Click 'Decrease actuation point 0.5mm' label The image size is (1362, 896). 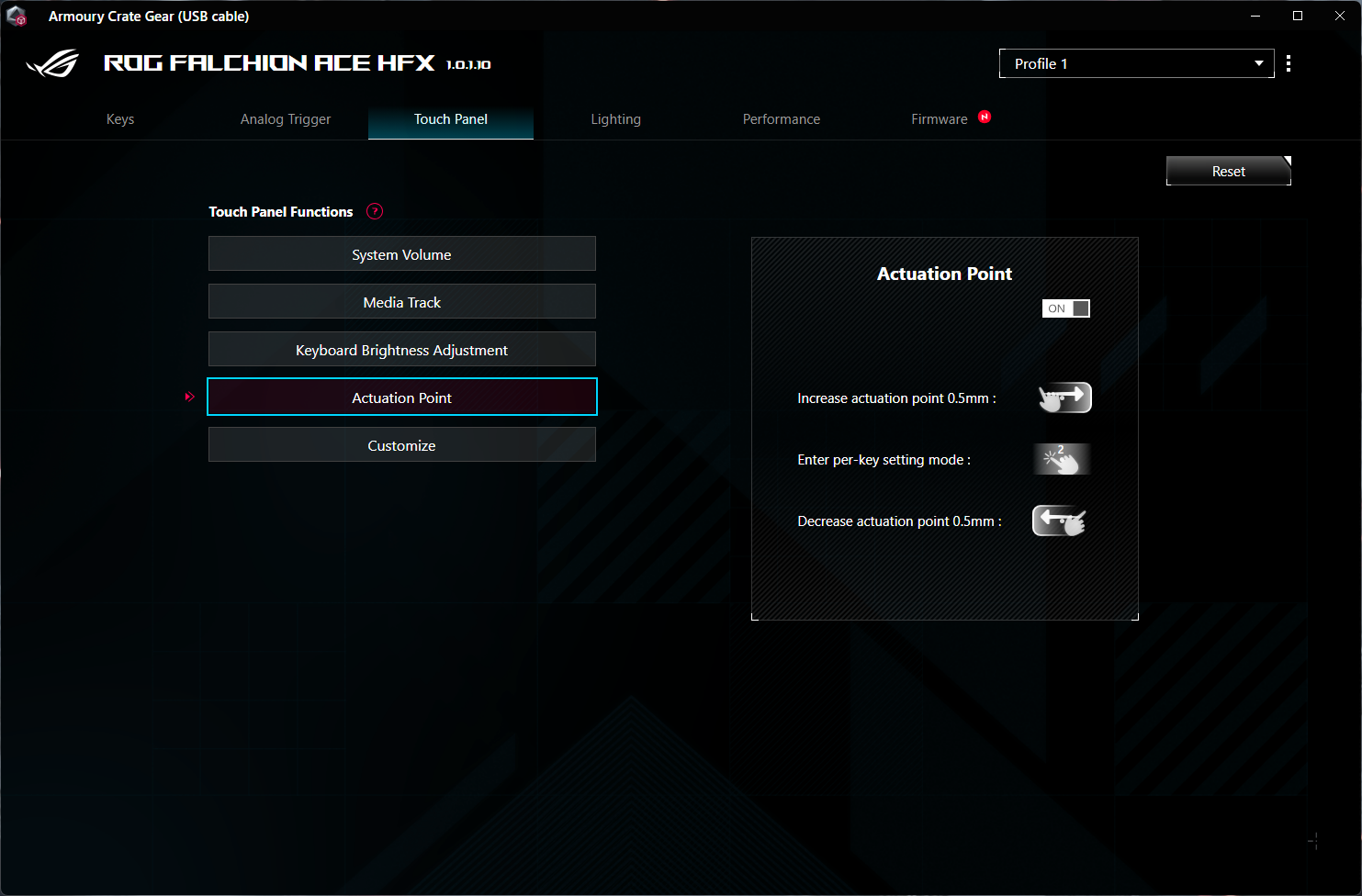899,521
